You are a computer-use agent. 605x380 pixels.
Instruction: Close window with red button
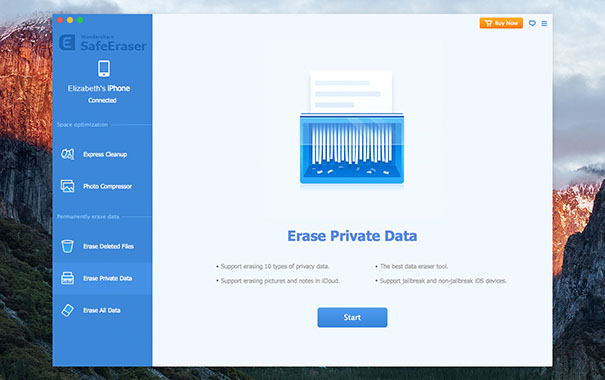tap(60, 20)
